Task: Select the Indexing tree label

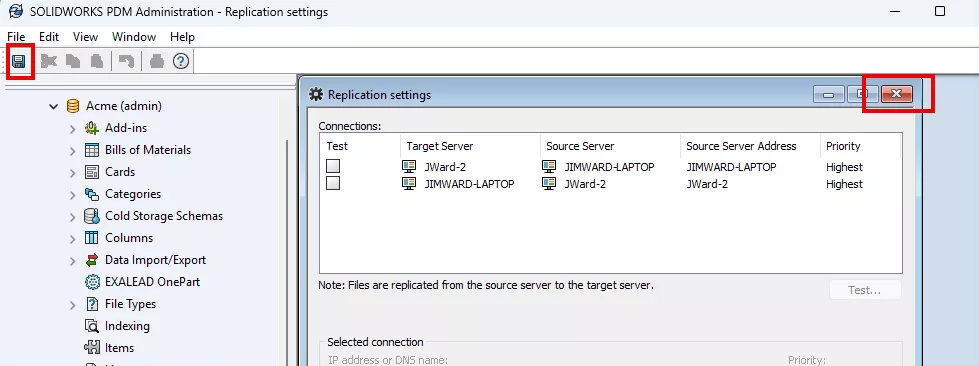Action: coord(127,326)
